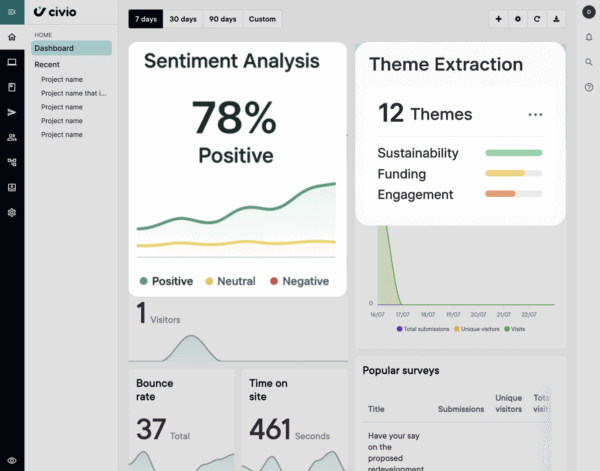Click the search magnifier icon on right rail
Image resolution: width=600 pixels, height=471 pixels.
(589, 62)
